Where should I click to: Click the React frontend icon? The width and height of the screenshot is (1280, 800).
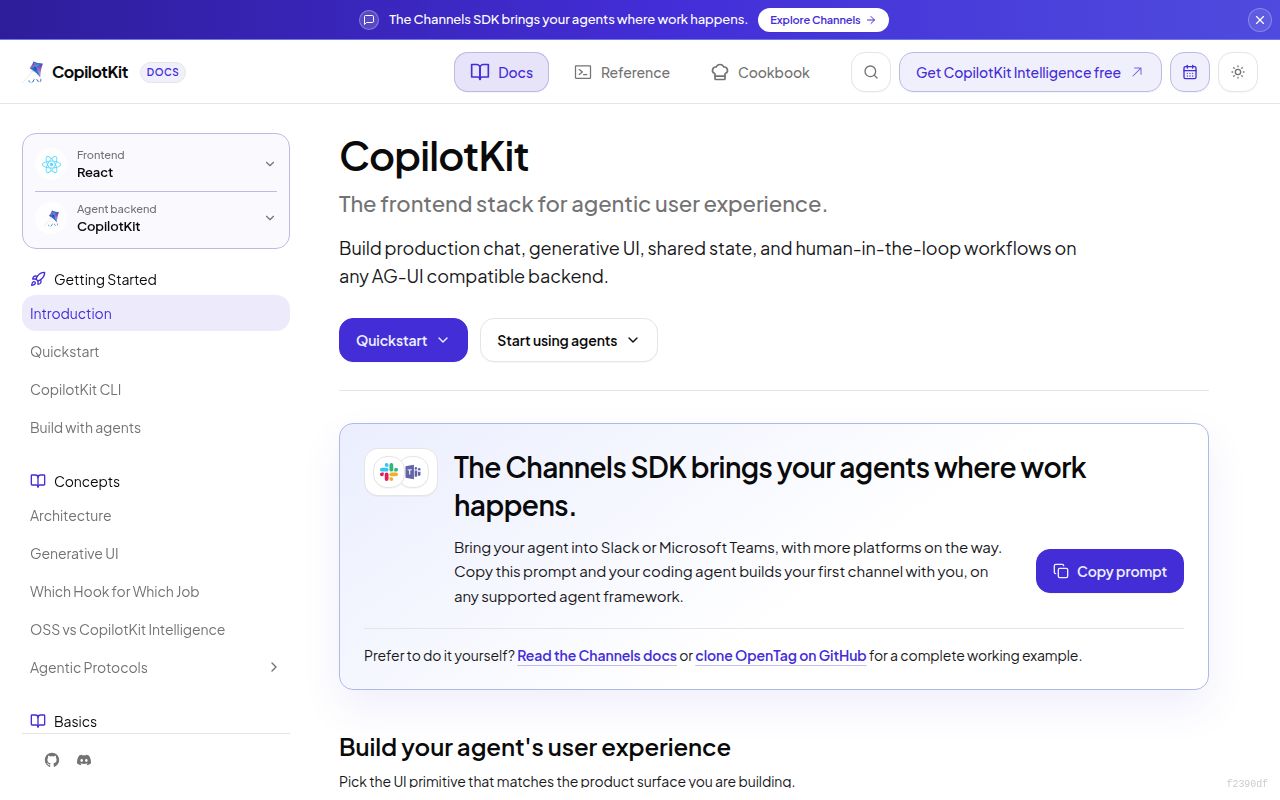[x=52, y=164]
